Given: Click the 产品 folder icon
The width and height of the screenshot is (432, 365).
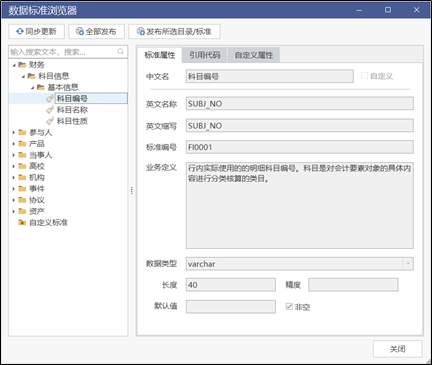Looking at the screenshot, I should tap(22, 144).
